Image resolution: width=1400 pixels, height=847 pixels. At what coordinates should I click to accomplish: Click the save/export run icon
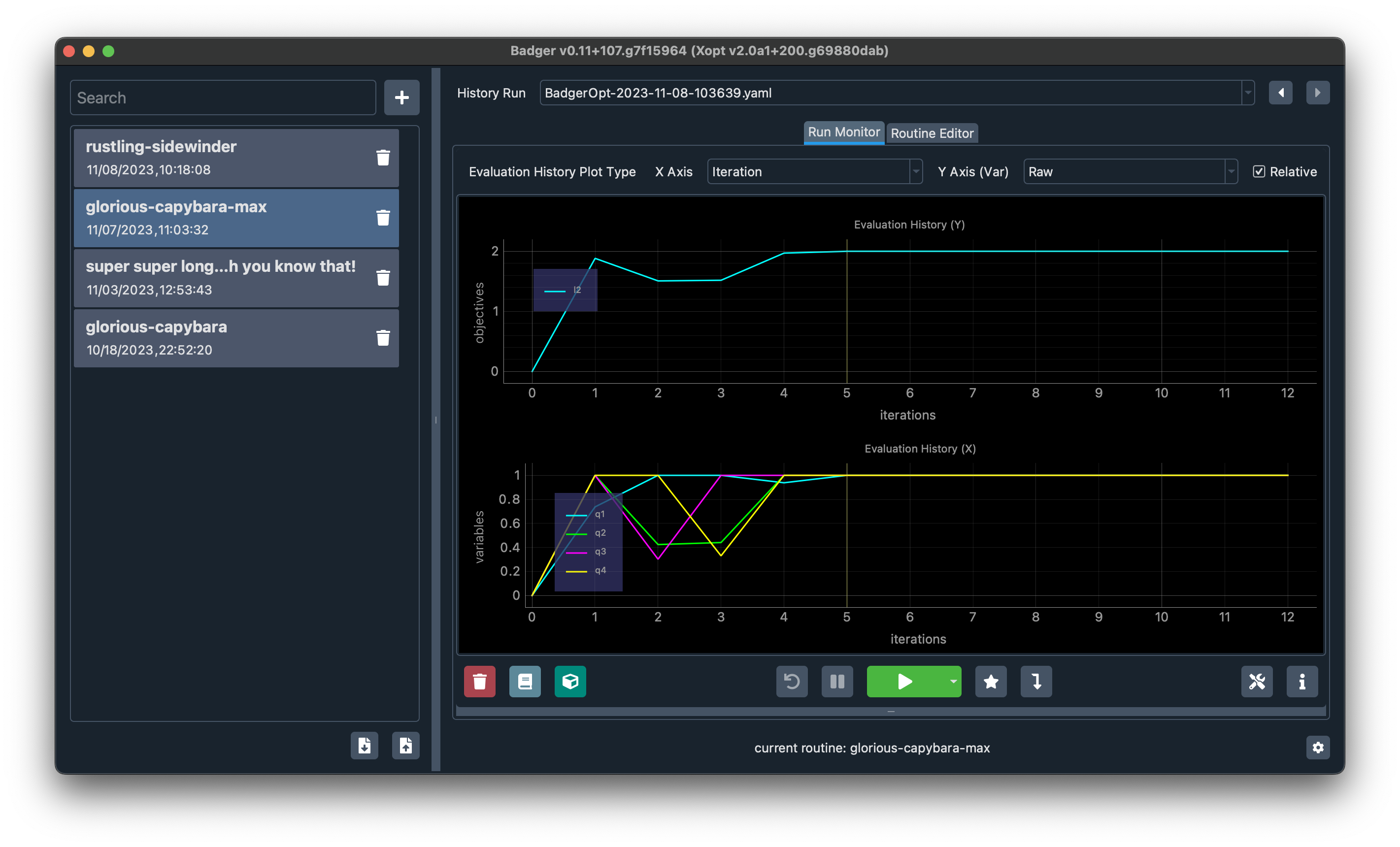click(x=406, y=746)
